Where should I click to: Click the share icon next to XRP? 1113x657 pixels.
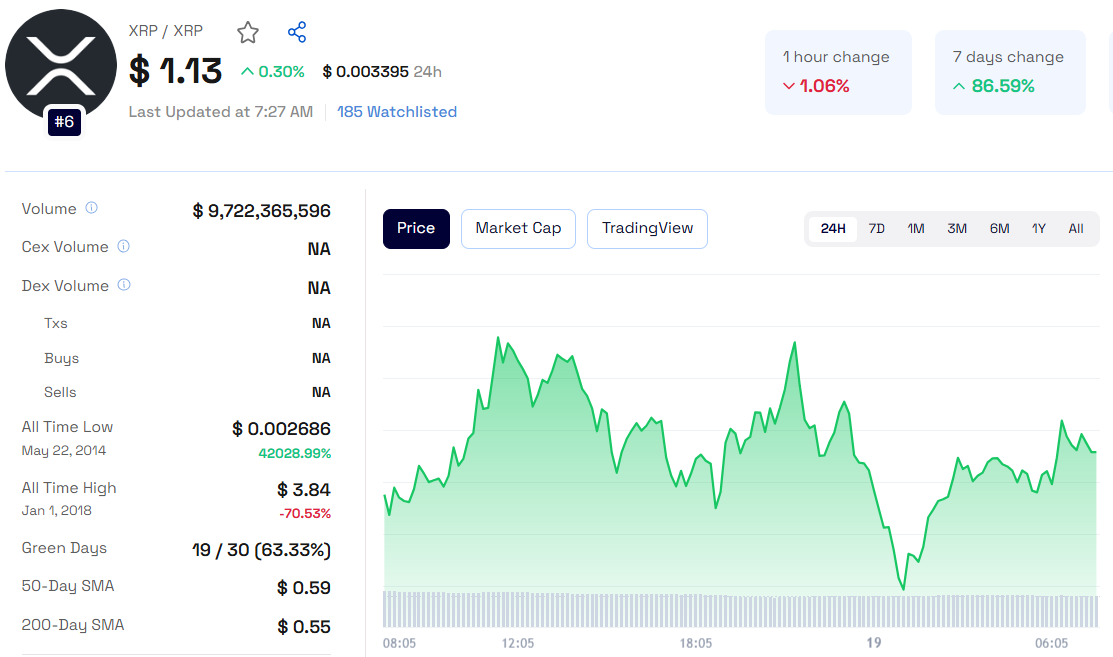tap(297, 32)
